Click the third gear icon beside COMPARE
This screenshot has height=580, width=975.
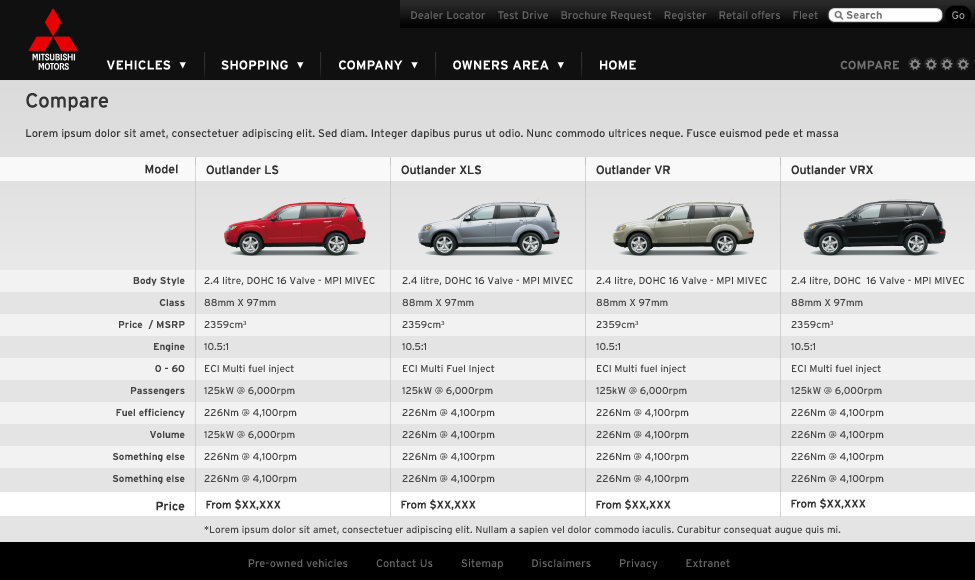947,65
